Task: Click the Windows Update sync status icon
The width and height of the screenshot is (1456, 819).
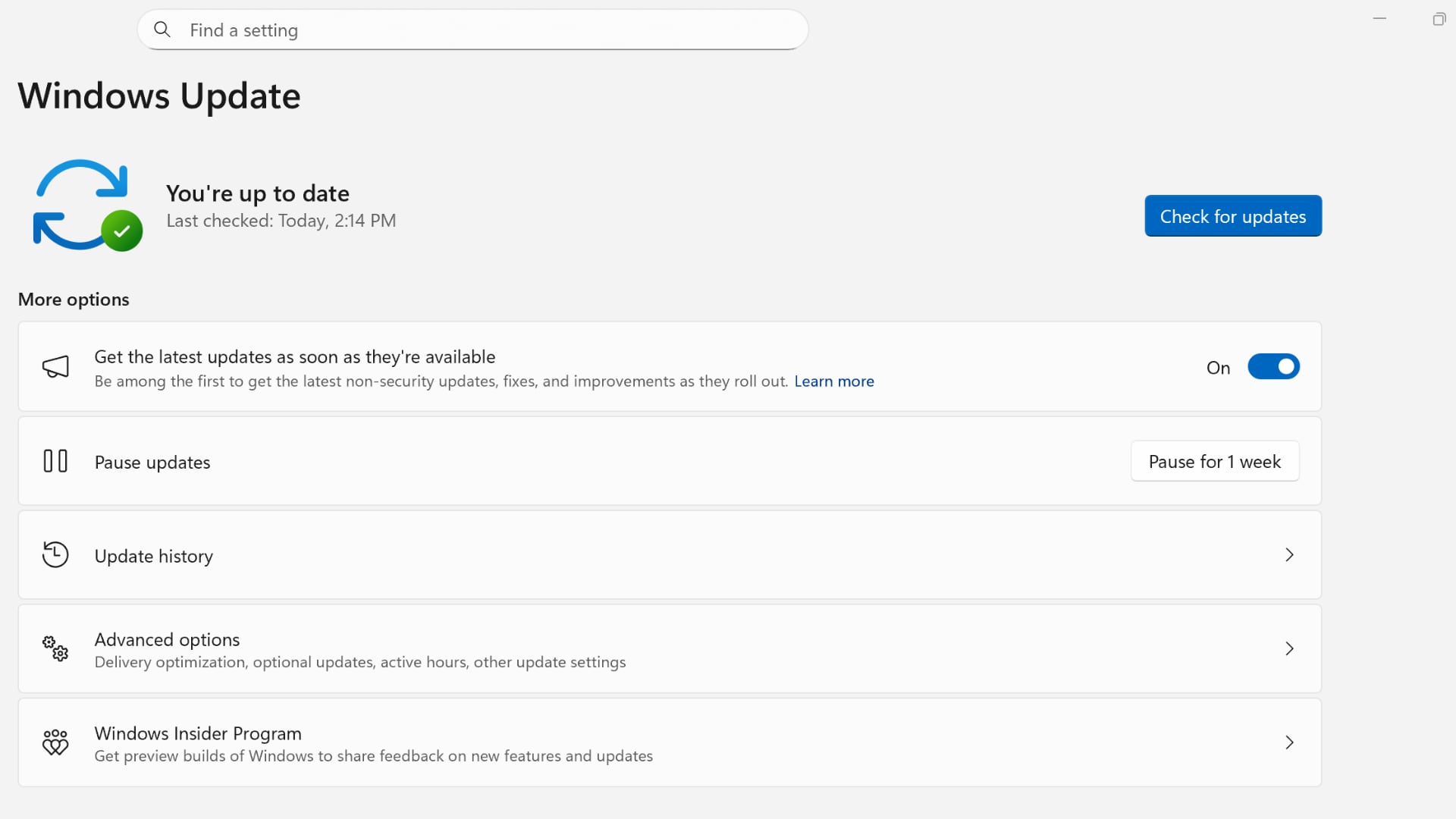Action: click(x=87, y=205)
